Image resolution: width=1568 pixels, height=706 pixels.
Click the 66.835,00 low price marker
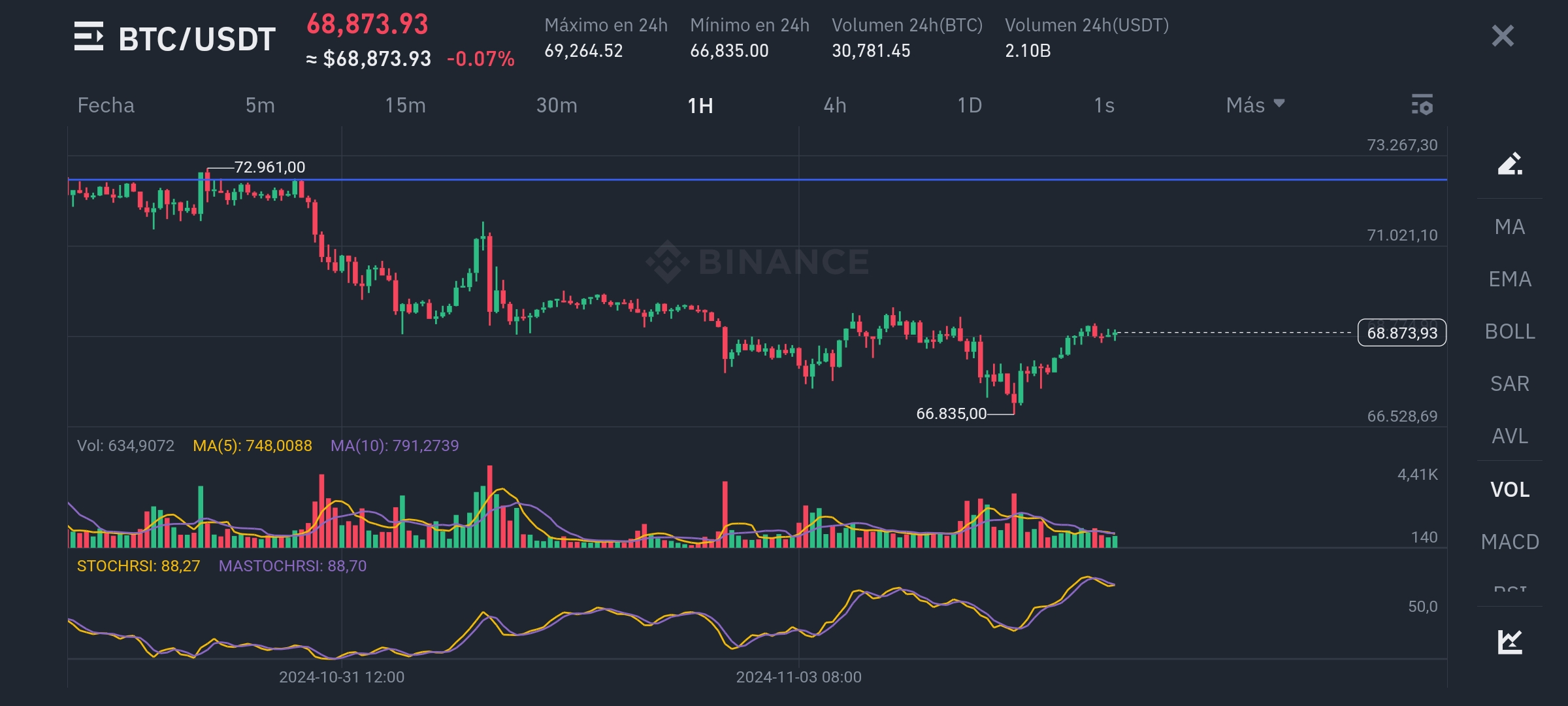point(951,414)
